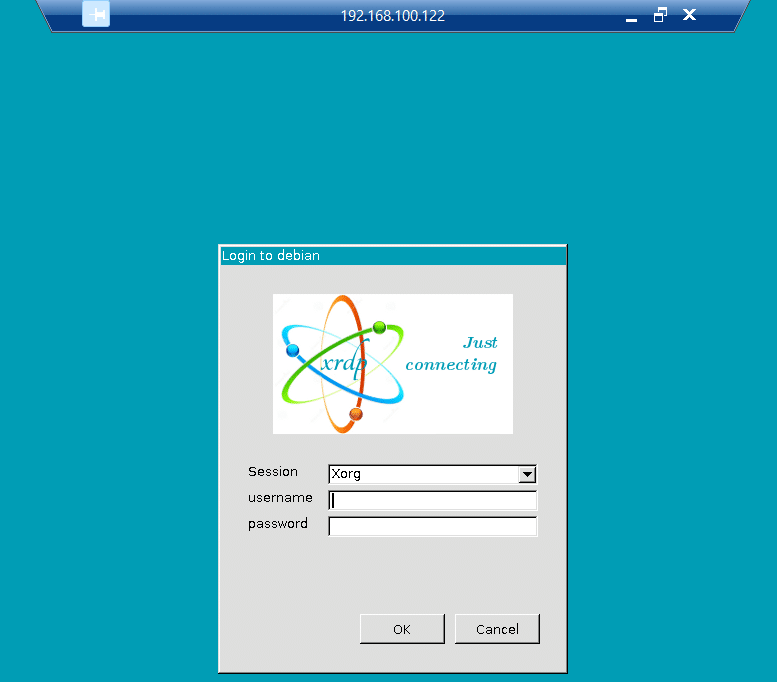Minimize the remote desktop session window
The image size is (777, 682).
(631, 16)
